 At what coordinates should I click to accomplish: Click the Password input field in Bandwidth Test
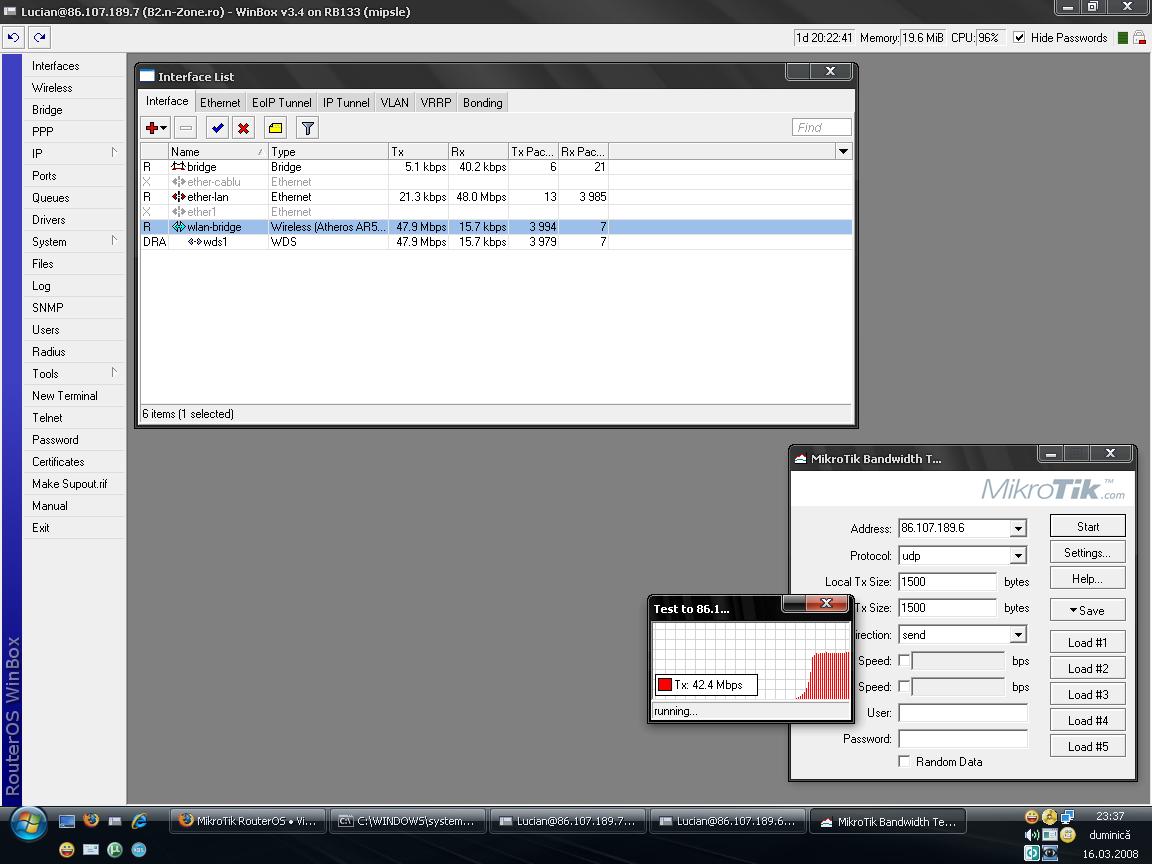point(962,738)
